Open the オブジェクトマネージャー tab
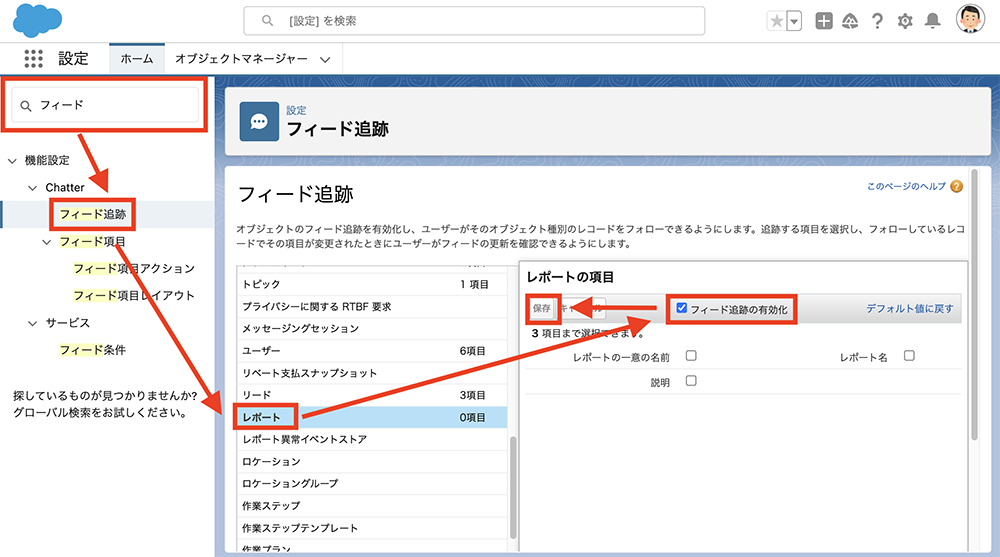The width and height of the screenshot is (1000, 557). coord(241,59)
